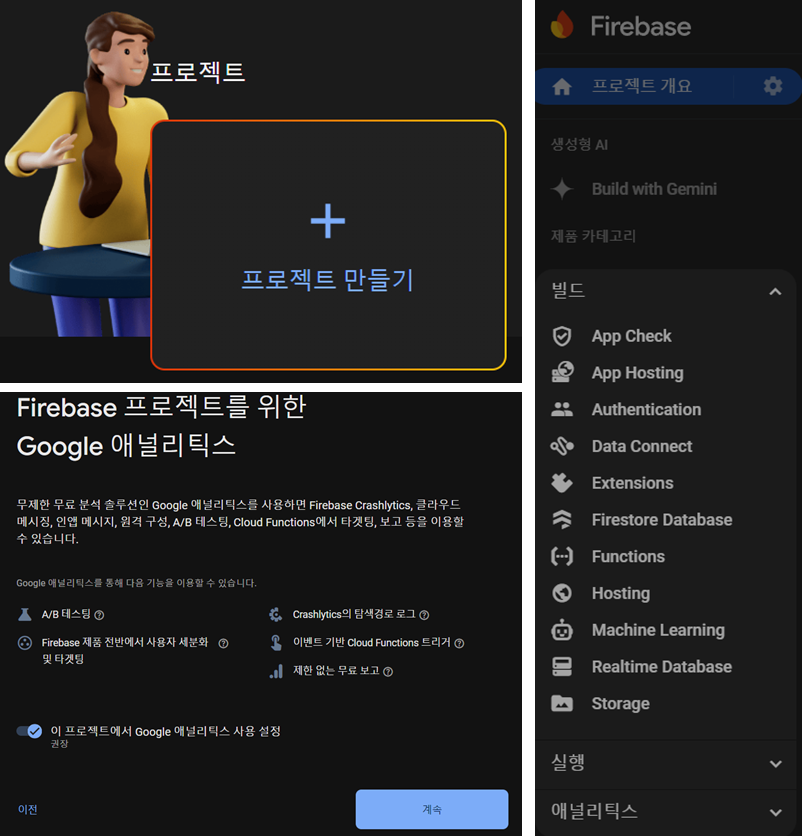Click the 제품 카테고리 label
The image size is (802, 836).
click(594, 236)
